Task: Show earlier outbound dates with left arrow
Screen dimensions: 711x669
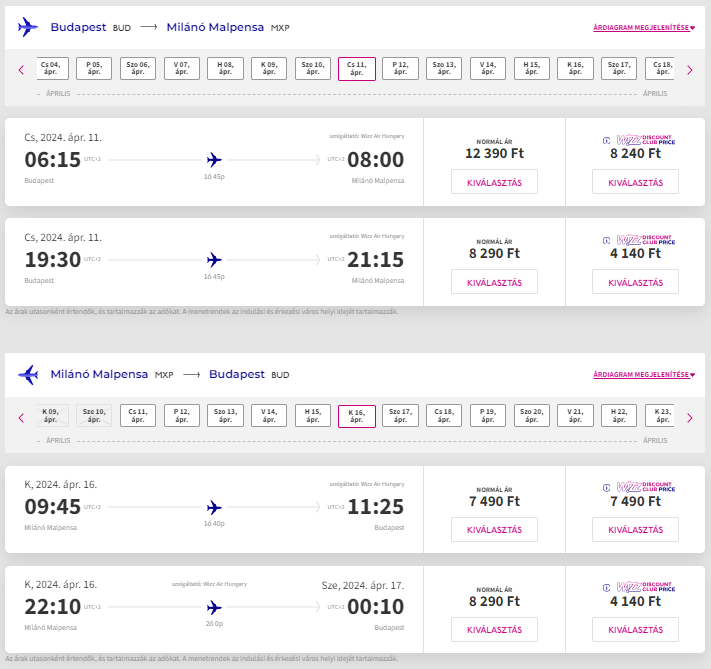Action: pos(21,70)
